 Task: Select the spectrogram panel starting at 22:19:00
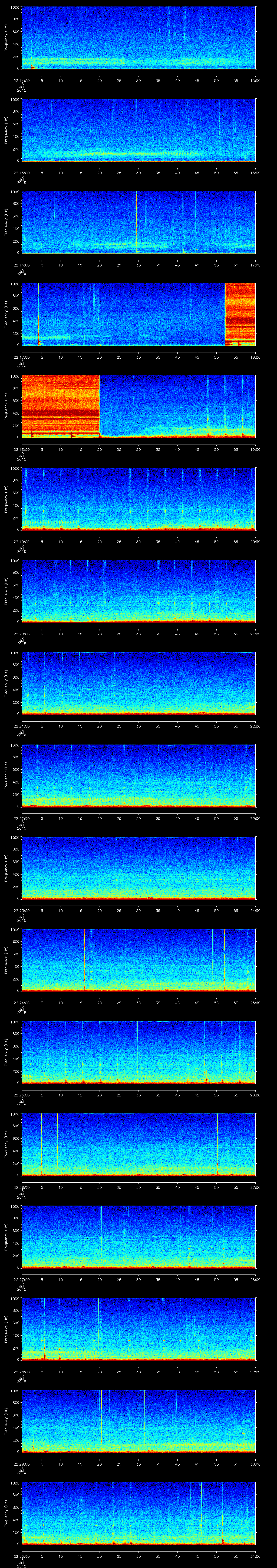click(138, 499)
